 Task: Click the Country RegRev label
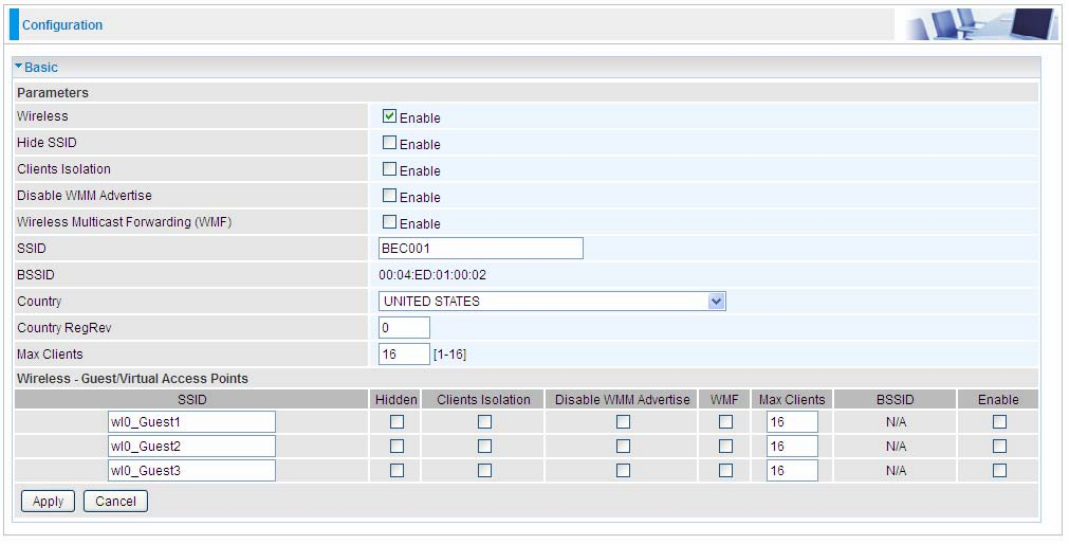coord(64,328)
